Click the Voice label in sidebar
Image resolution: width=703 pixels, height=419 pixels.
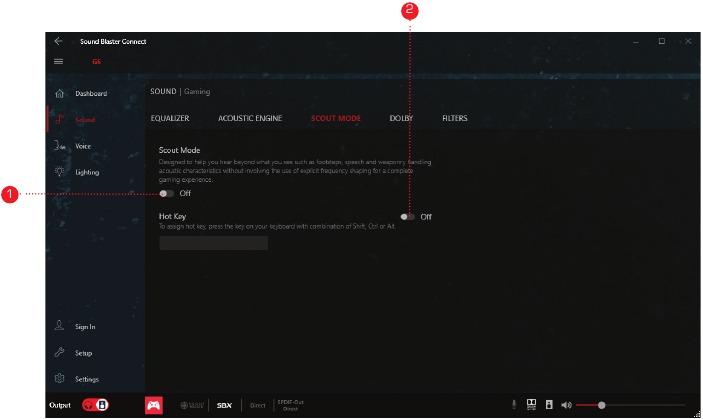coord(83,146)
